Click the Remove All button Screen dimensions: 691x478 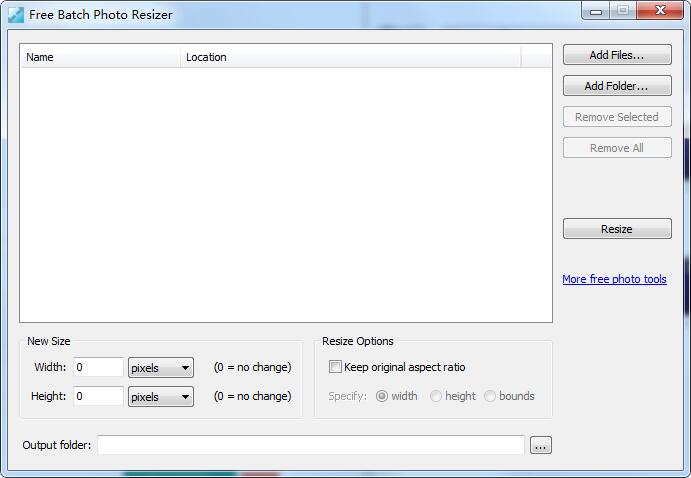coord(617,148)
